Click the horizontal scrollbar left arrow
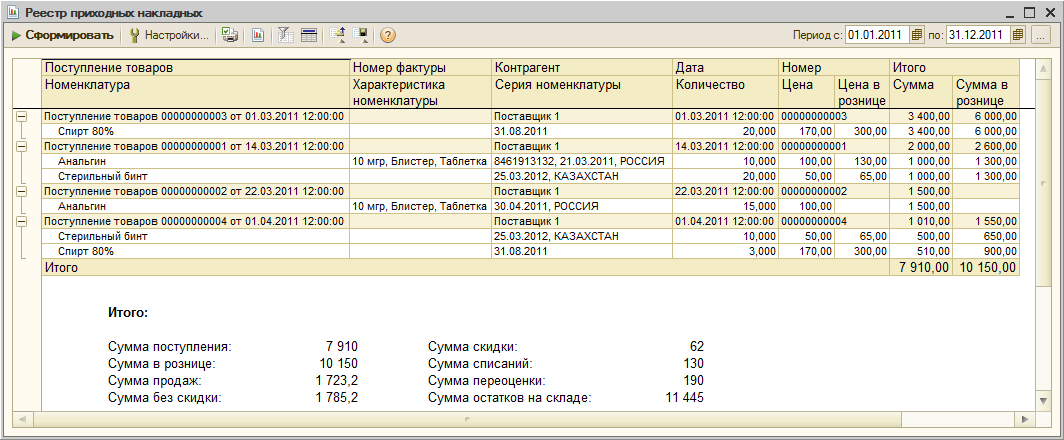 [x=22, y=420]
